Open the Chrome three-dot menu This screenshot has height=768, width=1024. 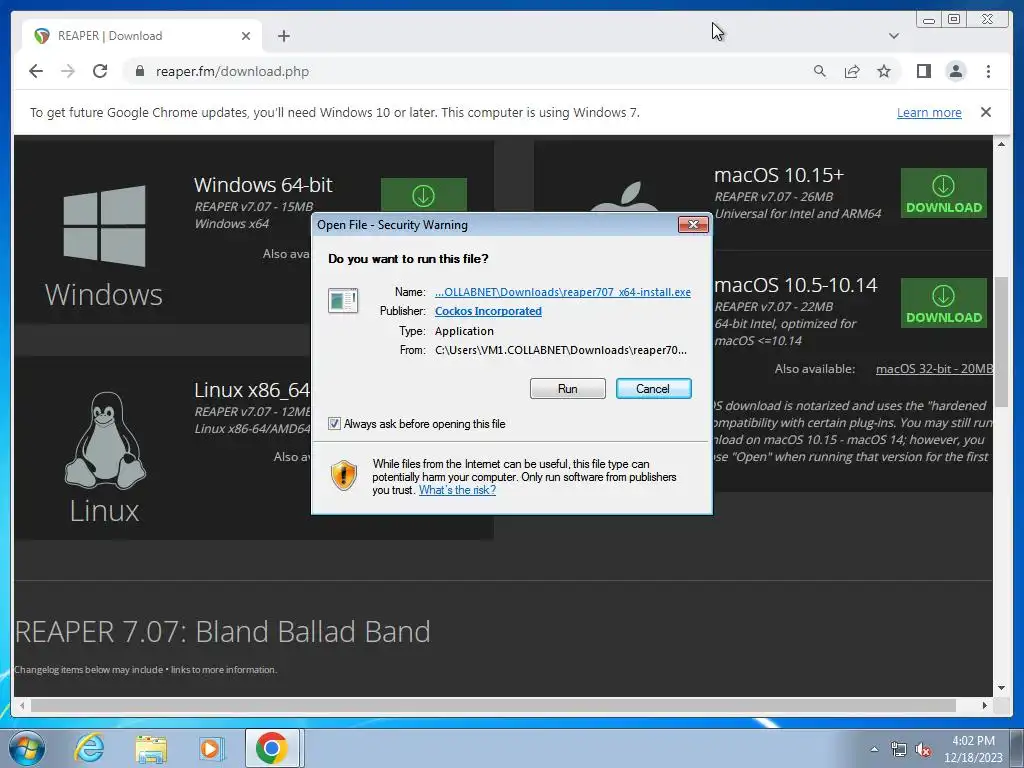coord(988,71)
